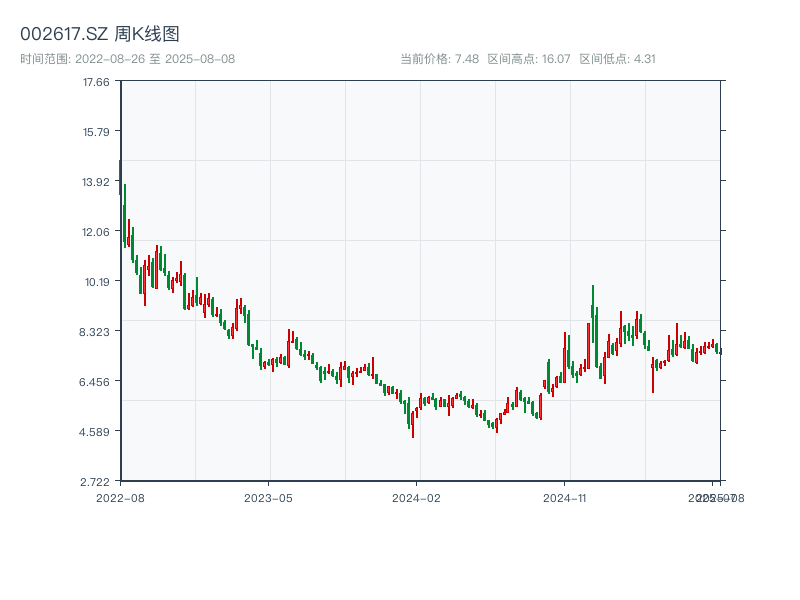Click the 当前价格 7.48 label
Viewport: 800px width, 600px height.
point(439,59)
